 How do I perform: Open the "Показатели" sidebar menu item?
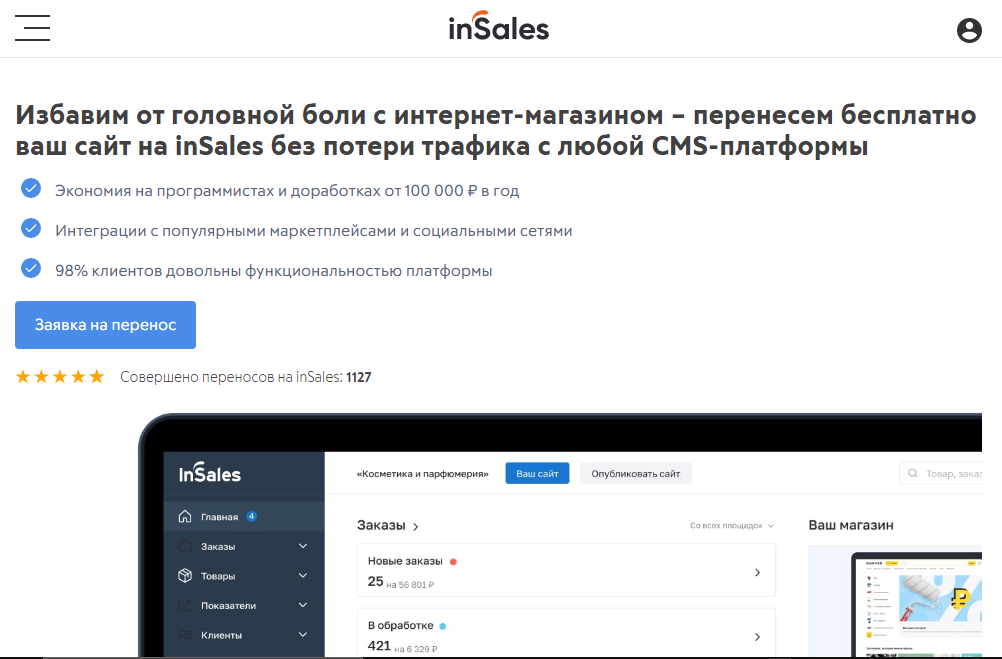pyautogui.click(x=244, y=605)
